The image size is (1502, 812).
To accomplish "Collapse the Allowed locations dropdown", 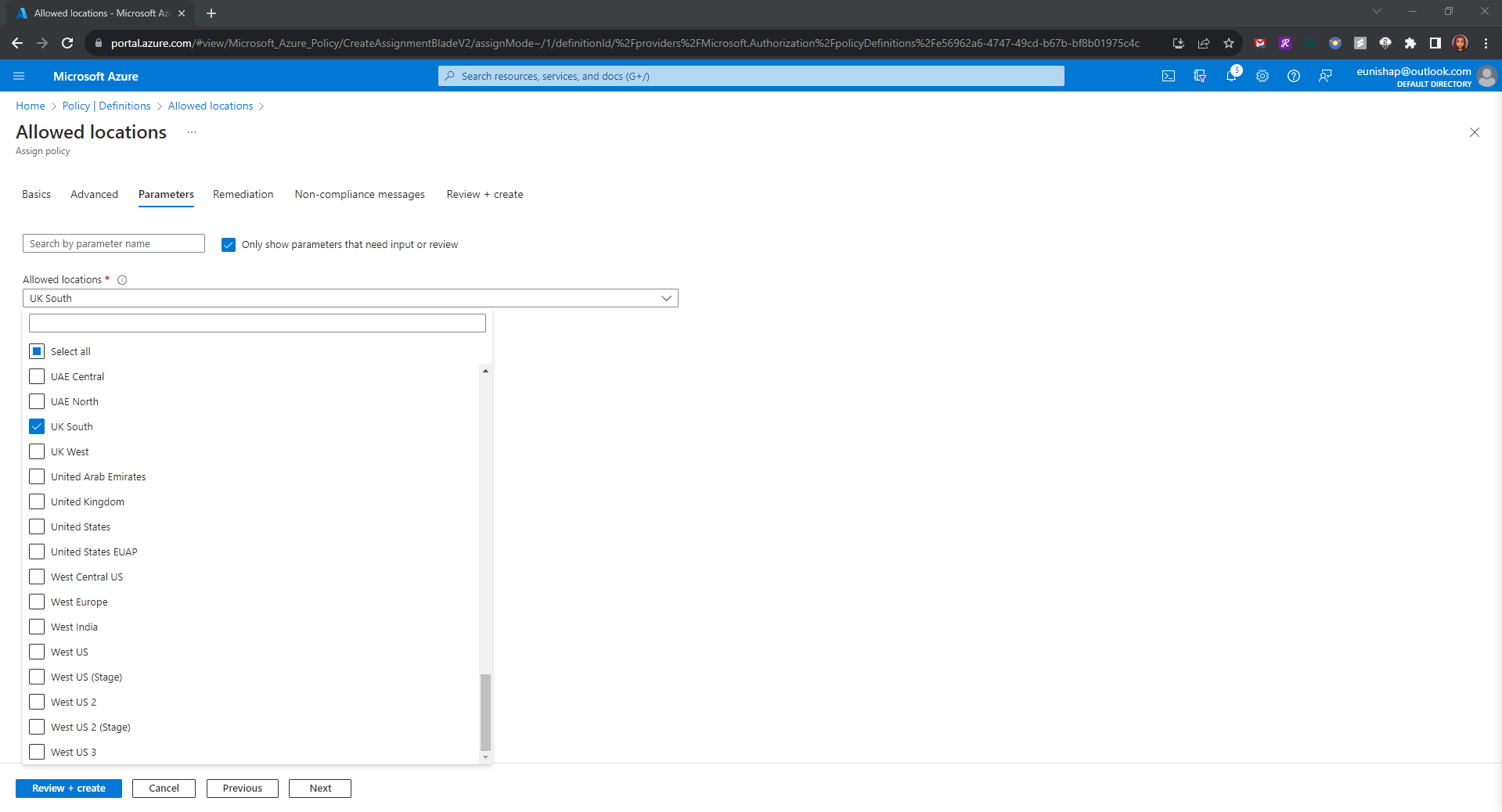I will coord(666,298).
